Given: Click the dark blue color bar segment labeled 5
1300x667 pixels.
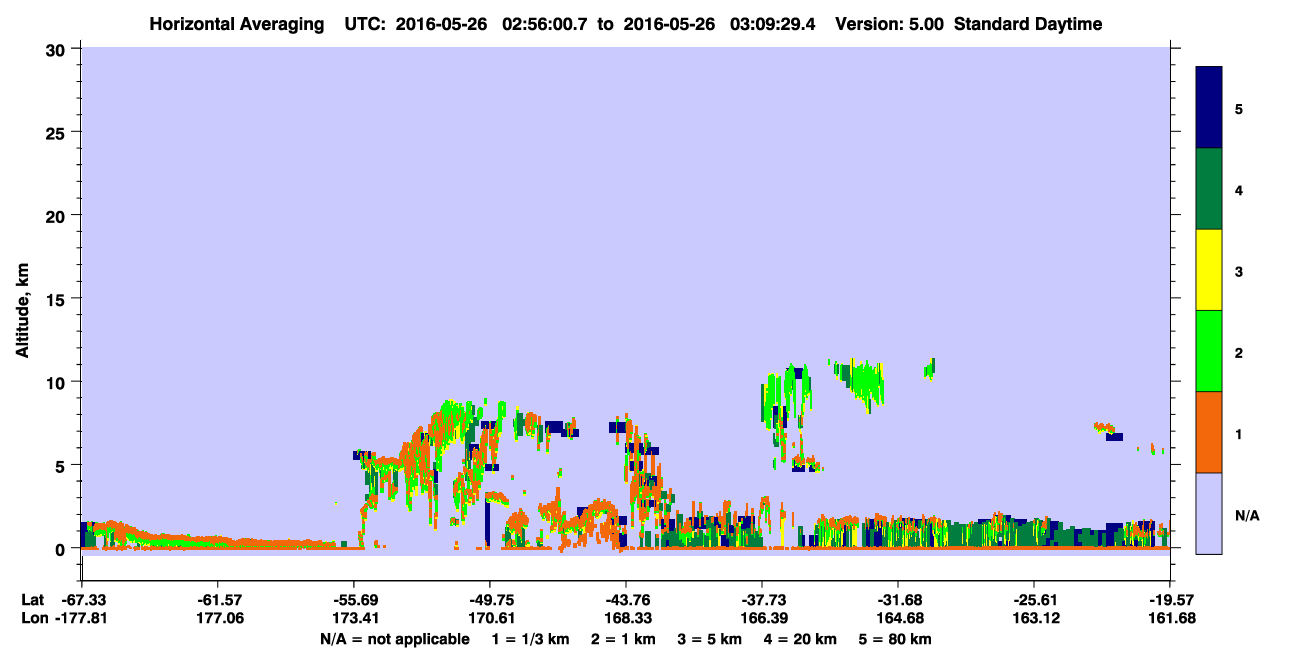Looking at the screenshot, I should tap(1209, 108).
